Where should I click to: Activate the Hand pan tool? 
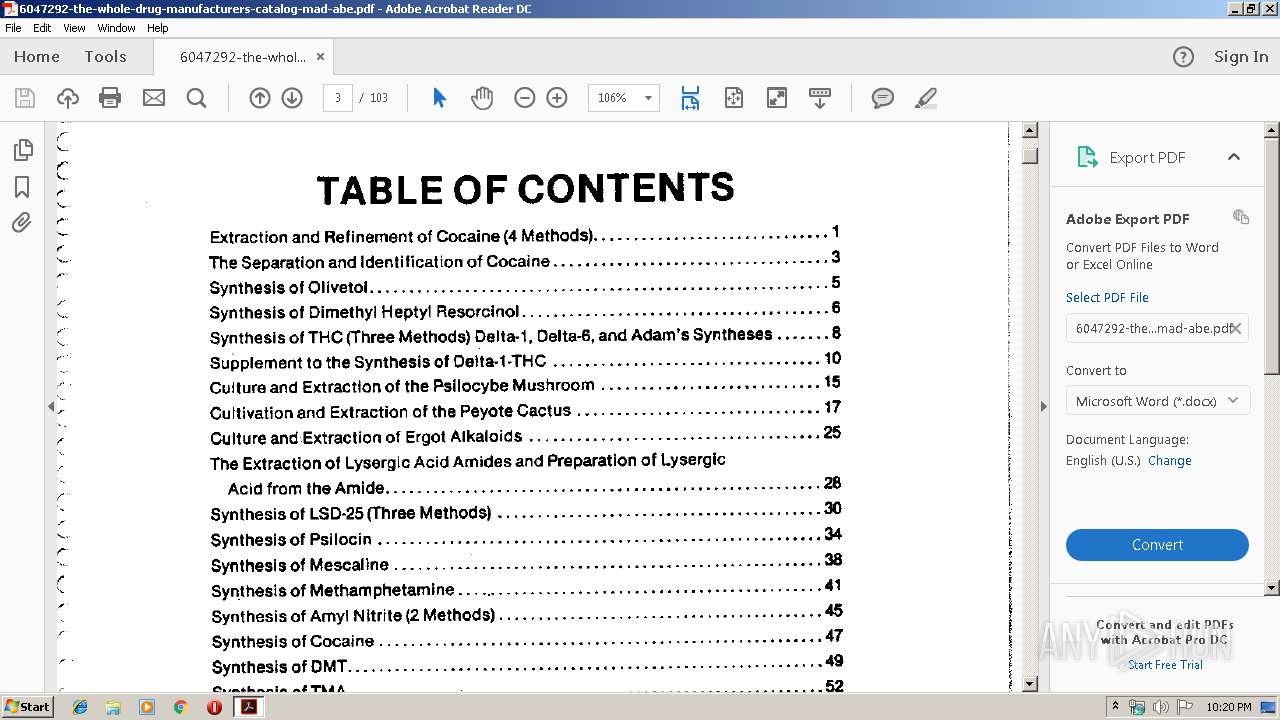coord(482,98)
